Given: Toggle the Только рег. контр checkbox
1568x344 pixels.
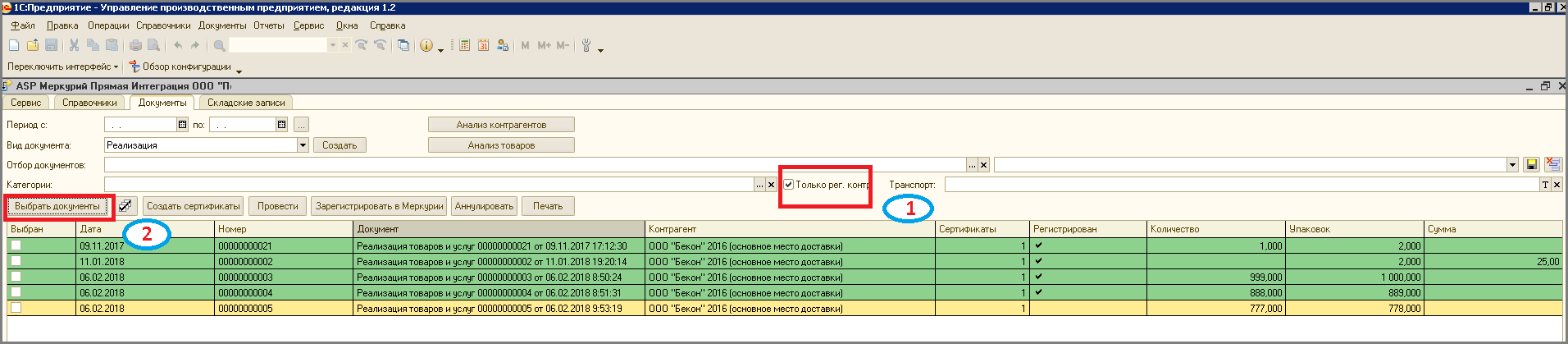Looking at the screenshot, I should [x=788, y=185].
